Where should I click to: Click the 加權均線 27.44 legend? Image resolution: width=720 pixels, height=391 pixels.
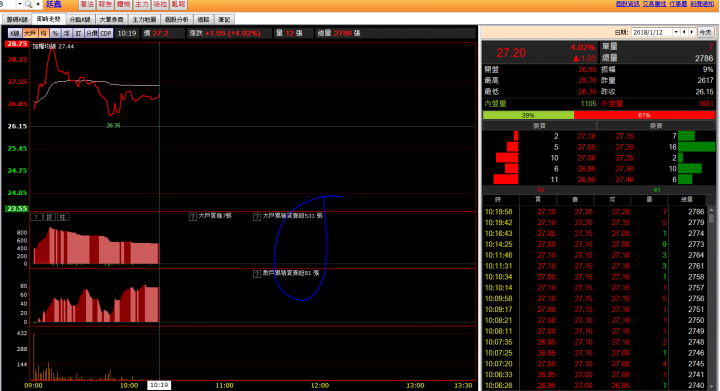pos(53,46)
